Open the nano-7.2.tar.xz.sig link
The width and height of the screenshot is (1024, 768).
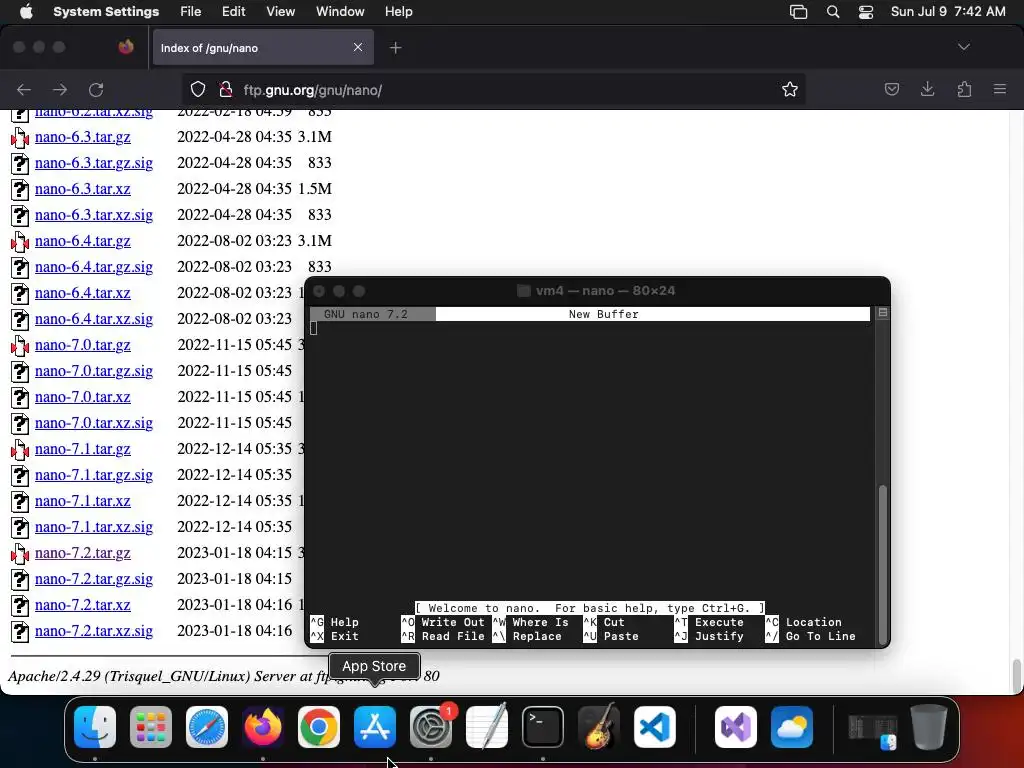(x=94, y=632)
